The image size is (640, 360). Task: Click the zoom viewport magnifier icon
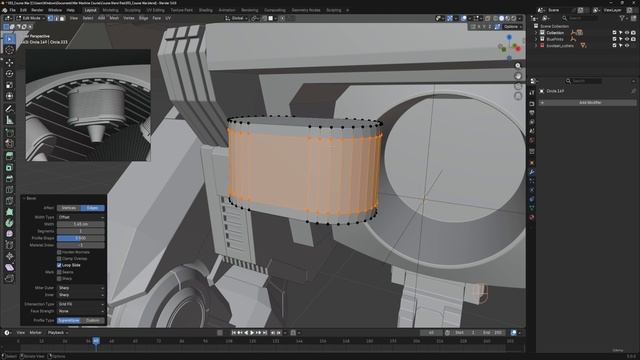pyautogui.click(x=518, y=66)
